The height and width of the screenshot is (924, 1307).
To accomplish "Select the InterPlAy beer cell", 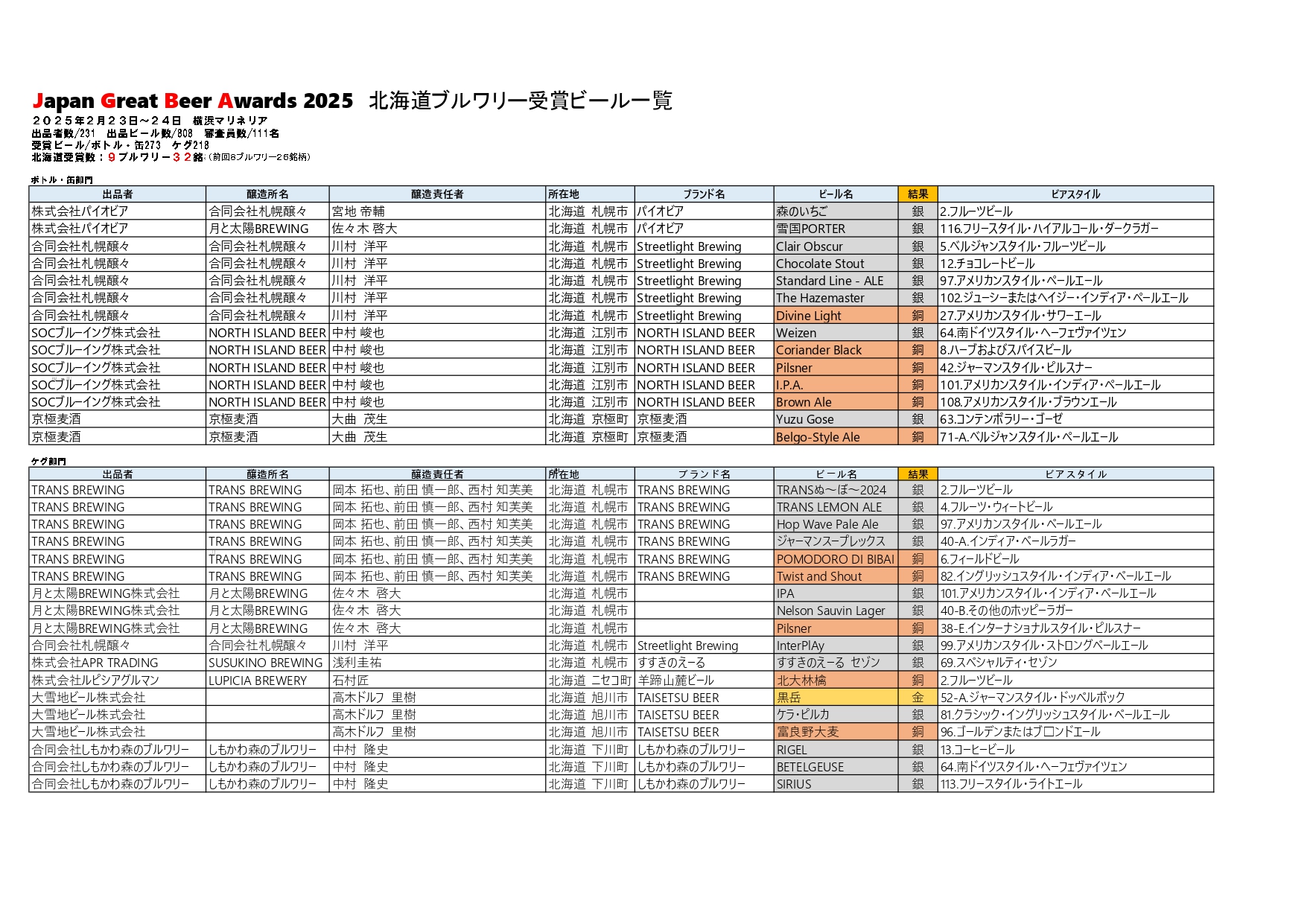I will 836,646.
